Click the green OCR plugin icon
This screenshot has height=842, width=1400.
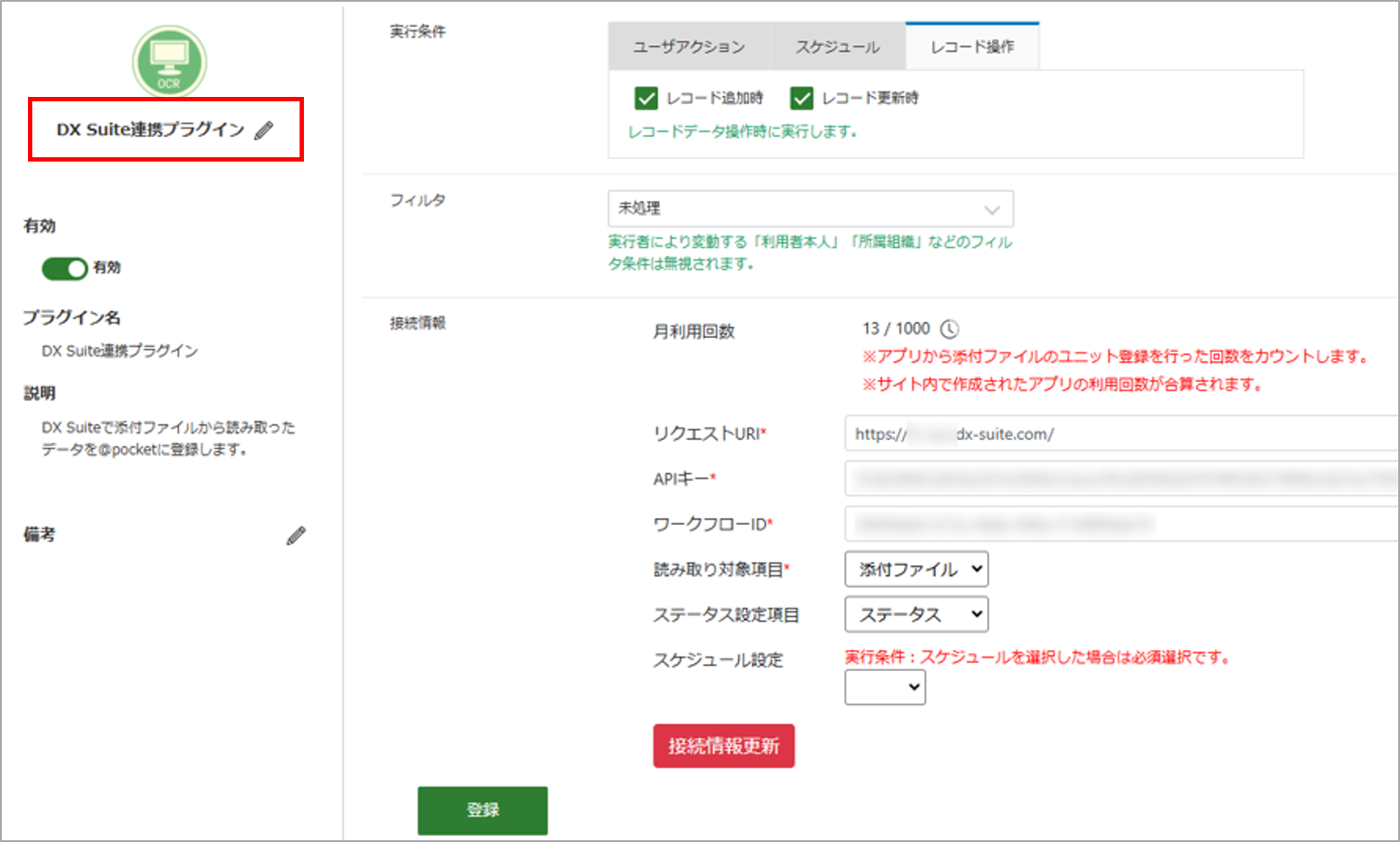tap(169, 62)
